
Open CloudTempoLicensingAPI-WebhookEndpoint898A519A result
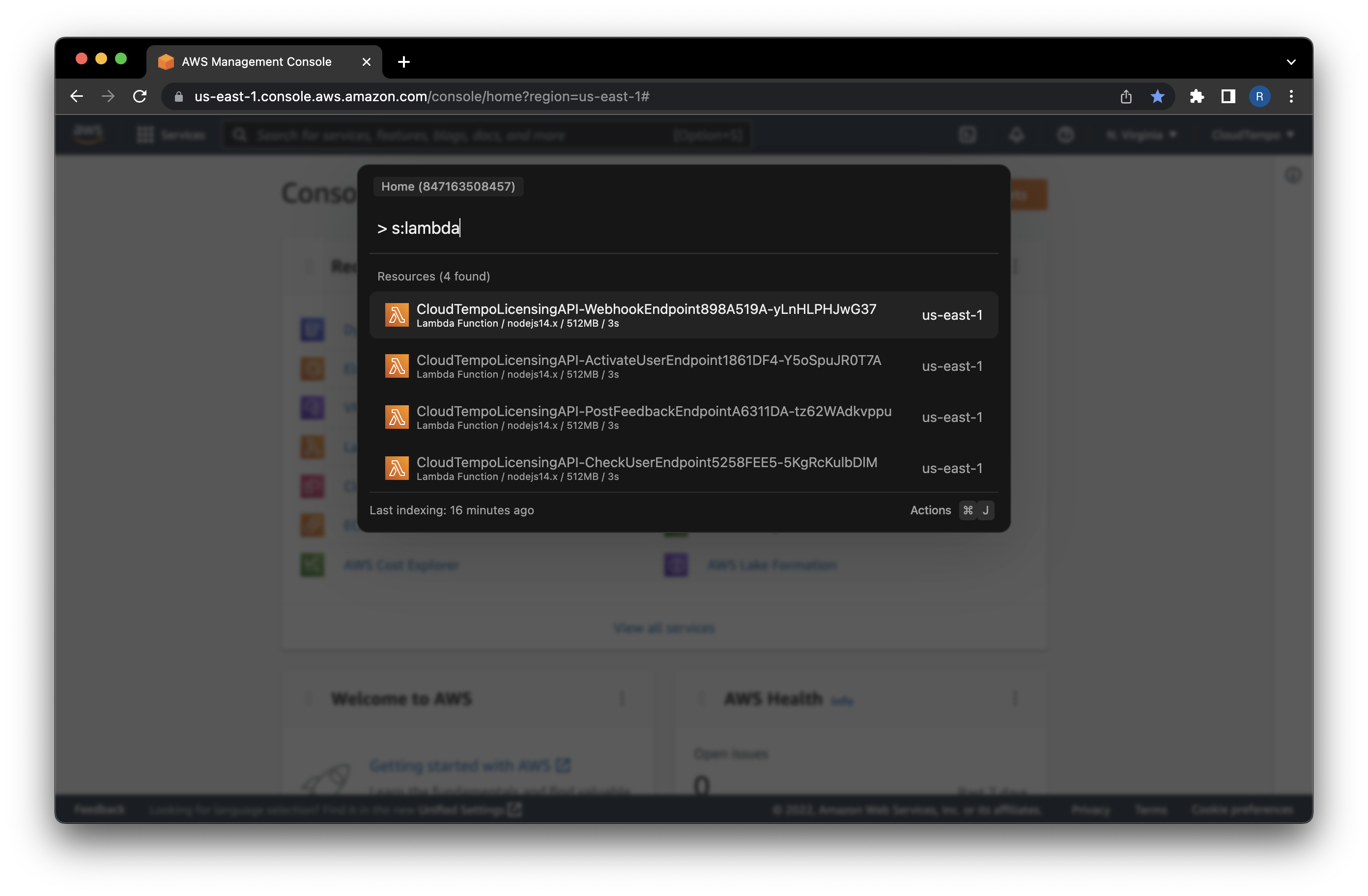(x=684, y=315)
